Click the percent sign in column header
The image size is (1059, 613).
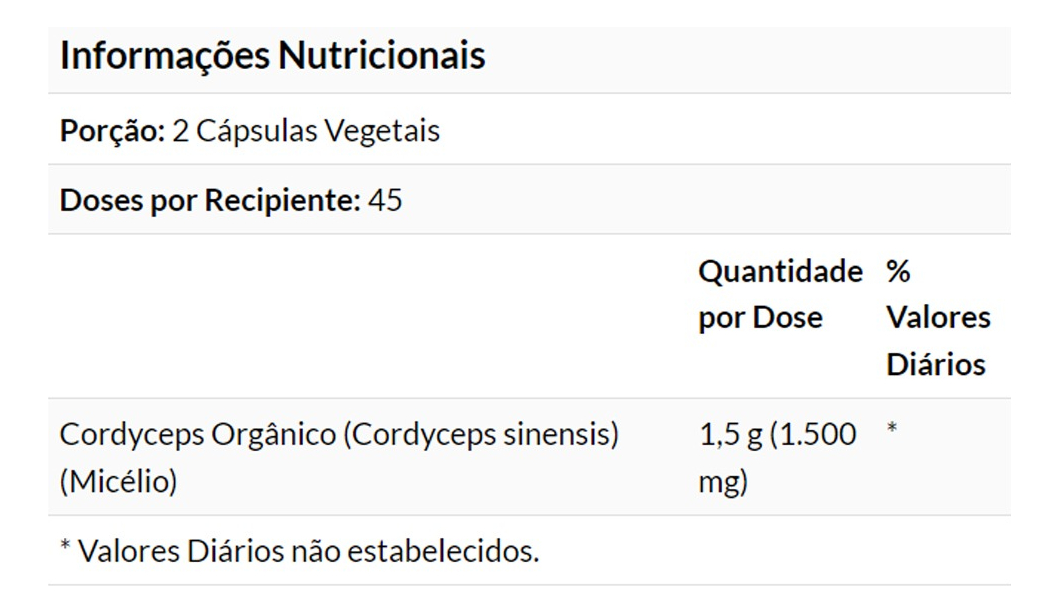pyautogui.click(x=898, y=271)
